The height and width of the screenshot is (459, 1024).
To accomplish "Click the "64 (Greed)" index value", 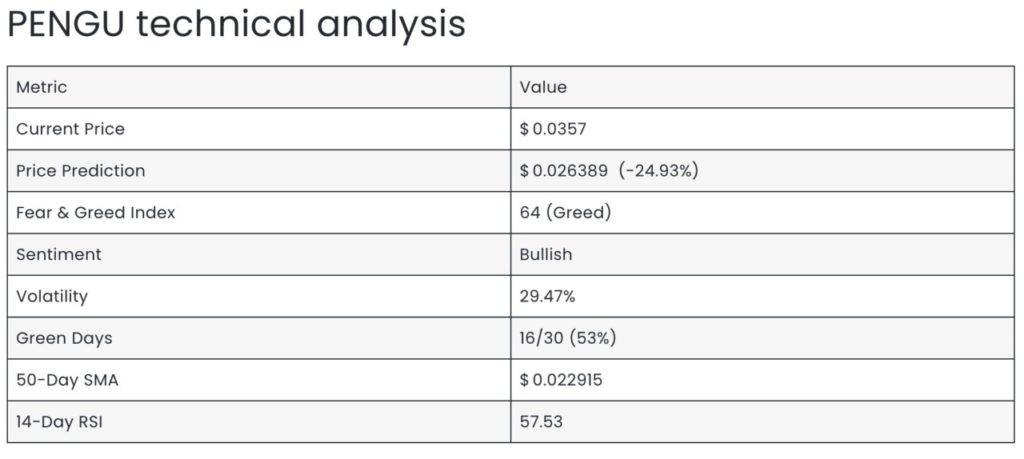I will point(565,213).
